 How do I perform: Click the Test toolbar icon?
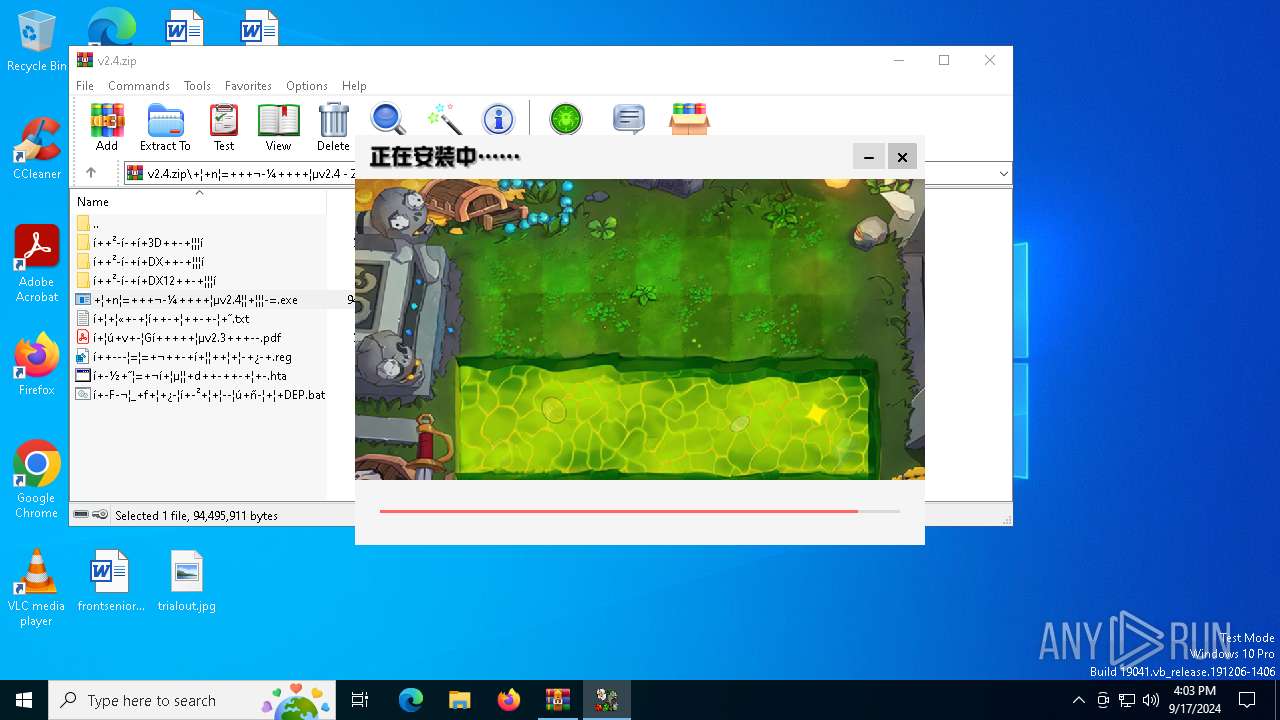click(224, 127)
